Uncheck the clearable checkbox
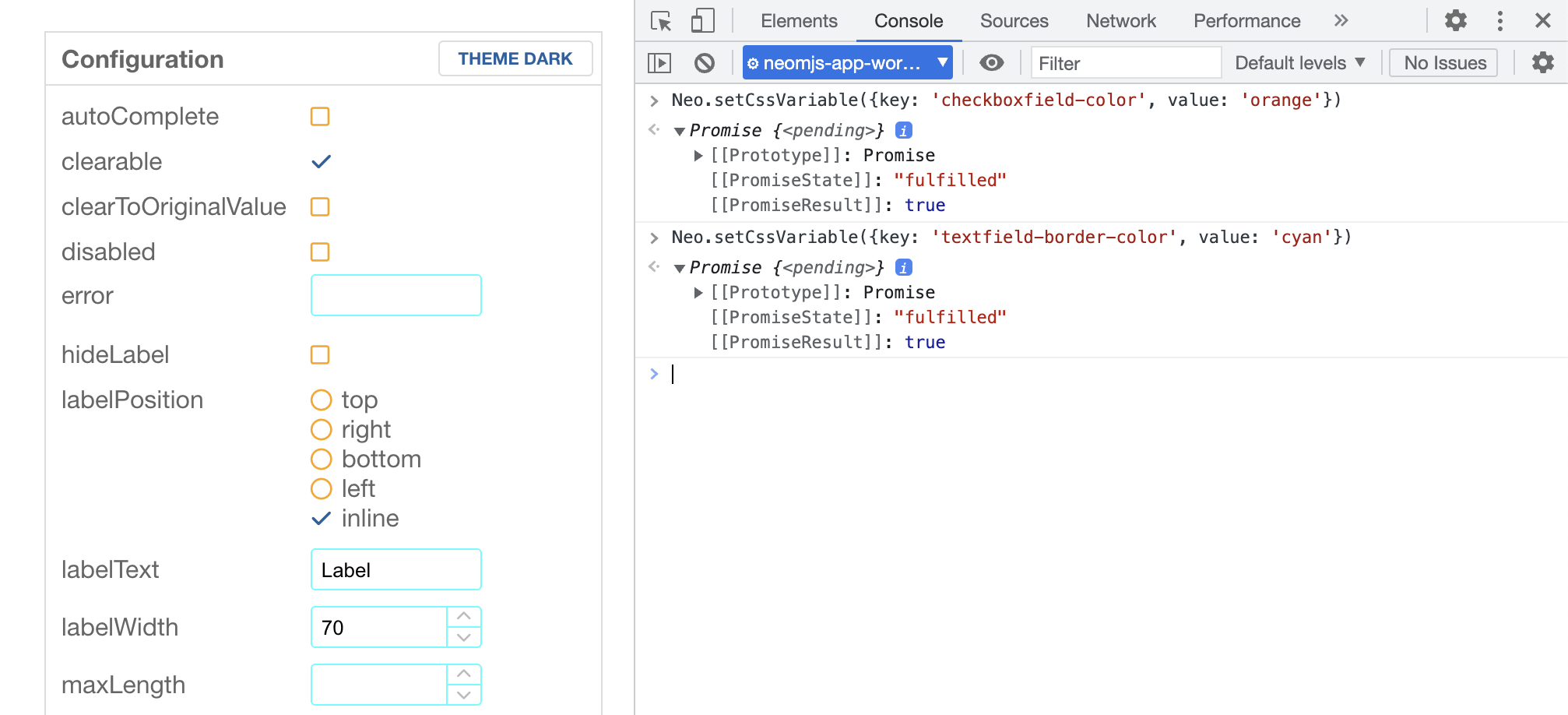Image resolution: width=1568 pixels, height=715 pixels. [321, 162]
